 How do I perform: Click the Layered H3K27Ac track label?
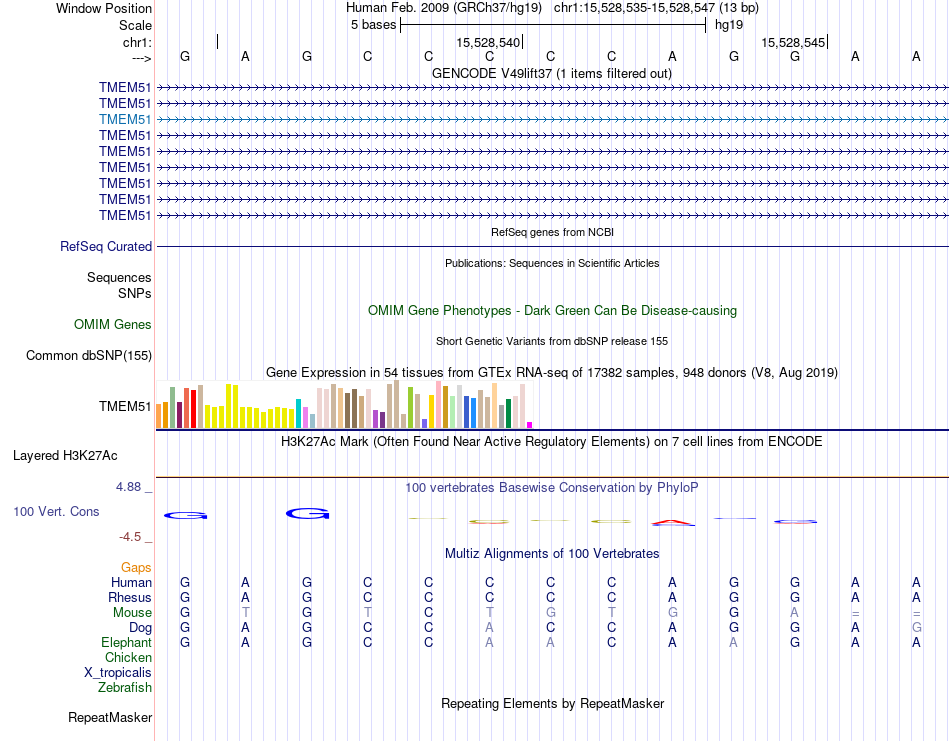(x=65, y=456)
